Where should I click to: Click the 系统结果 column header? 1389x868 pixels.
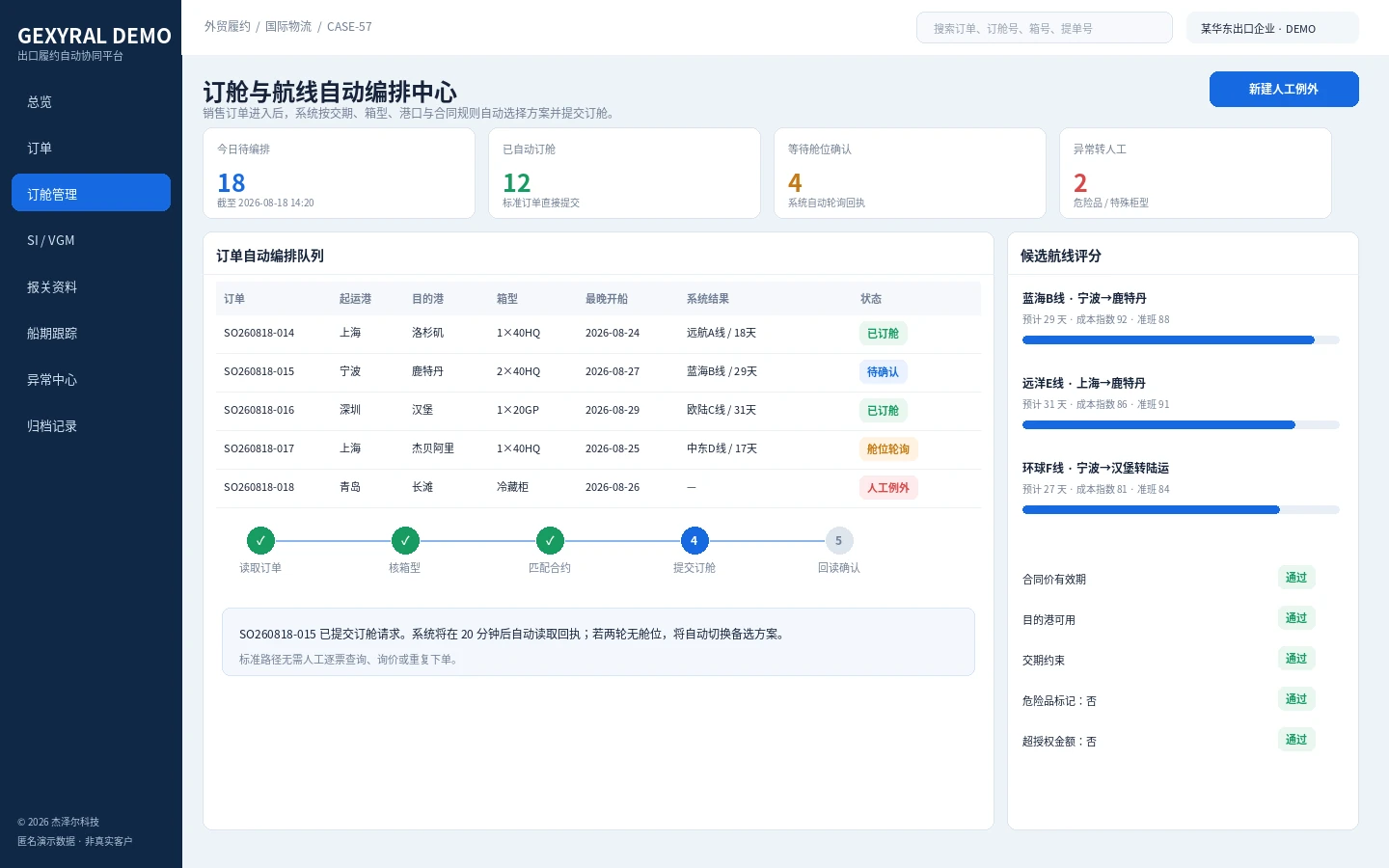click(x=708, y=299)
